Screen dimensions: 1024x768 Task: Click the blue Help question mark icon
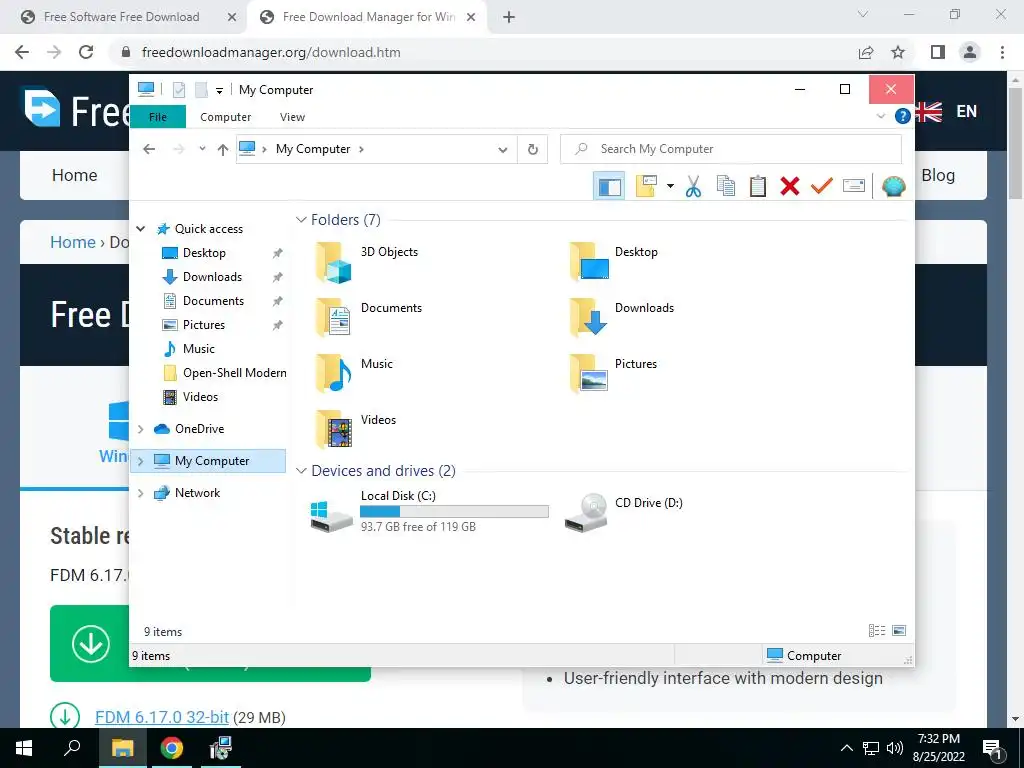902,116
